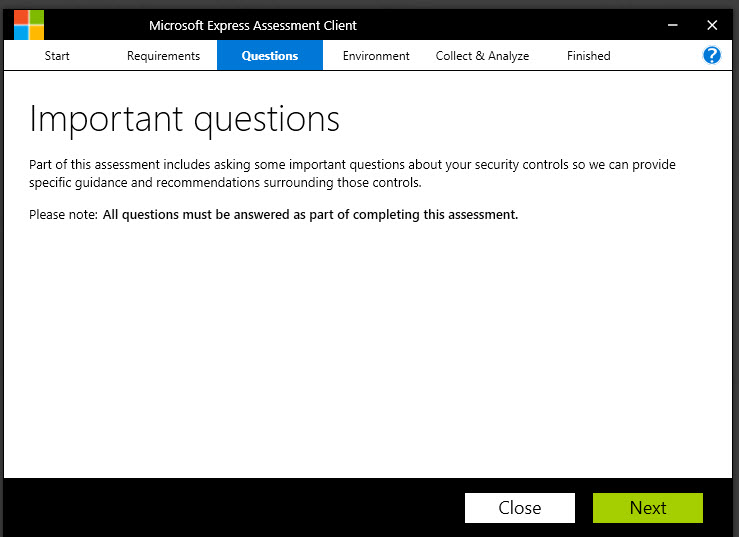Click the bold "All questions must be answered" text
Image resolution: width=739 pixels, height=537 pixels.
coord(310,214)
